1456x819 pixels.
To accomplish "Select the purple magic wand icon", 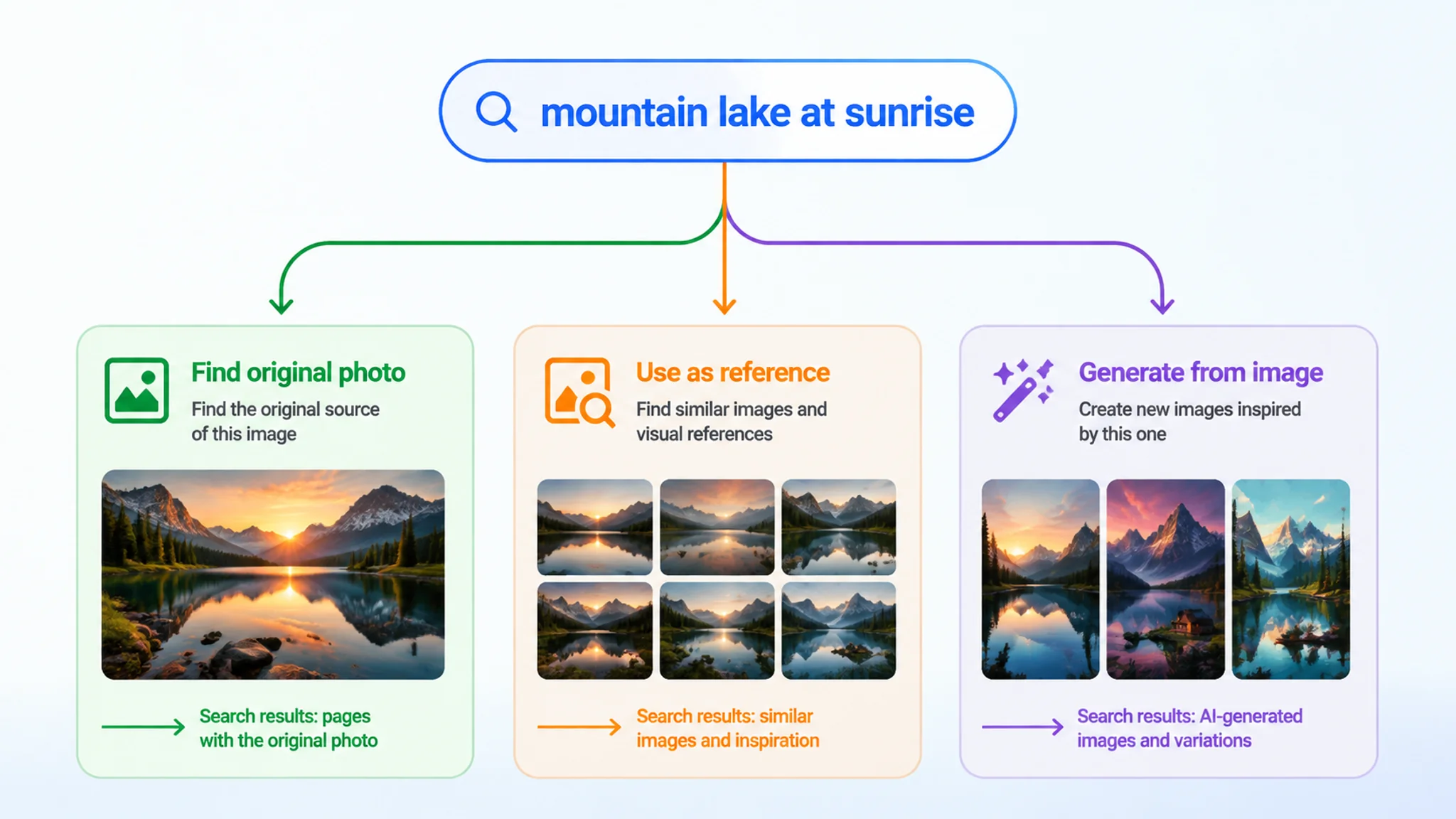I will (1023, 390).
